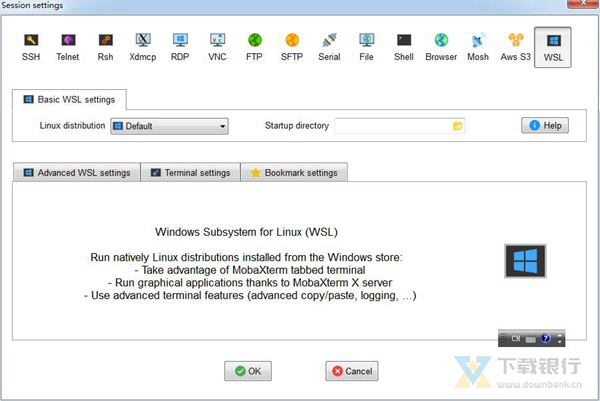Open the Advanced WSL settings tab
Image resolution: width=600 pixels, height=401 pixels.
(77, 173)
